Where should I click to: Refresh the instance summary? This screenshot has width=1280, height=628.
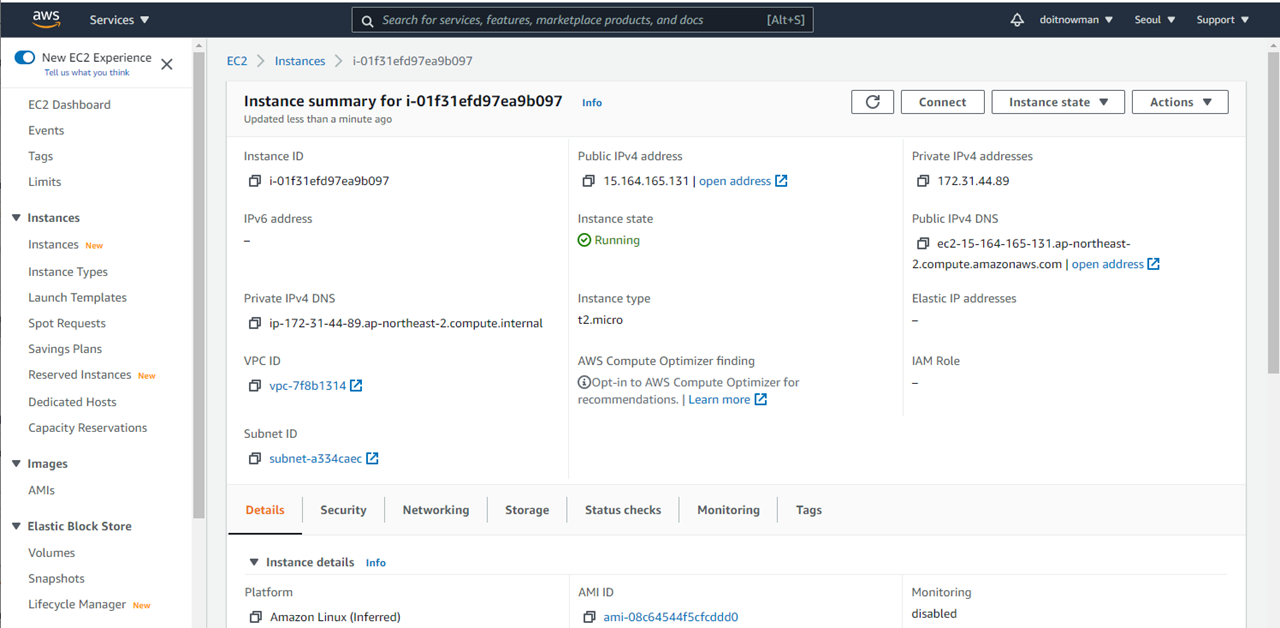tap(873, 102)
